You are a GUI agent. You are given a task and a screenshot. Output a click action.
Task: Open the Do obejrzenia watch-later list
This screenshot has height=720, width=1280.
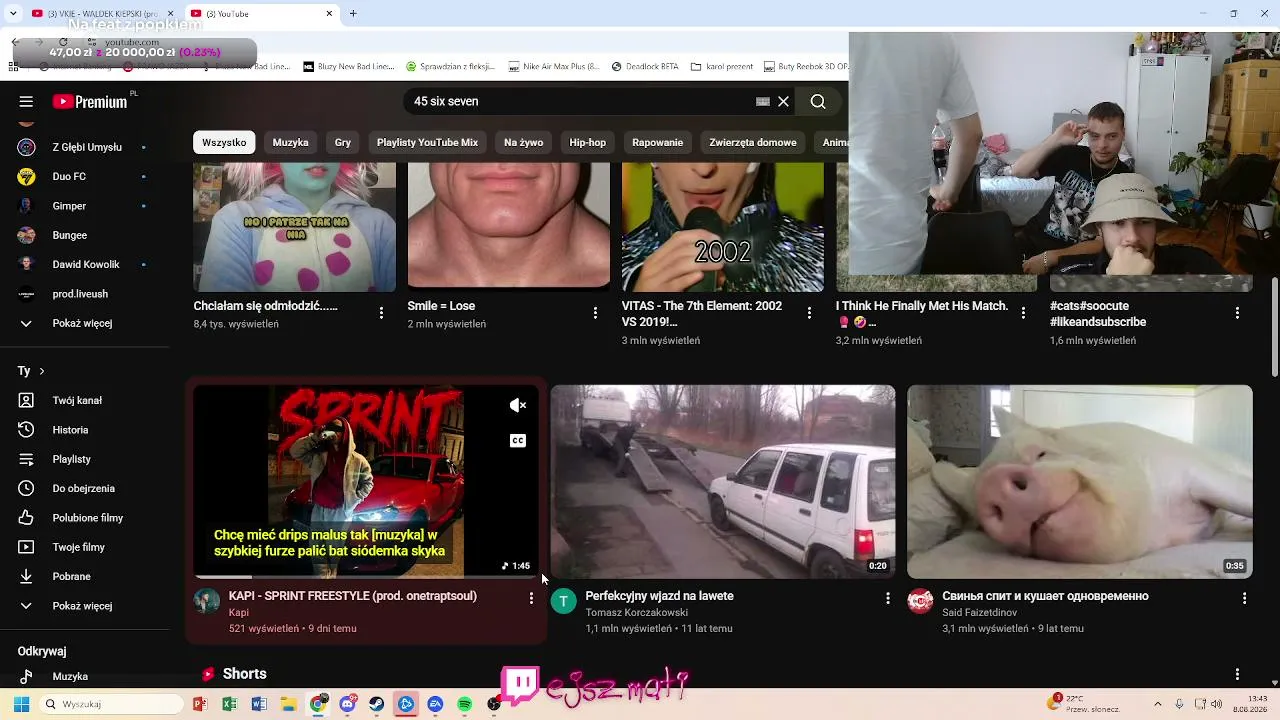point(85,488)
